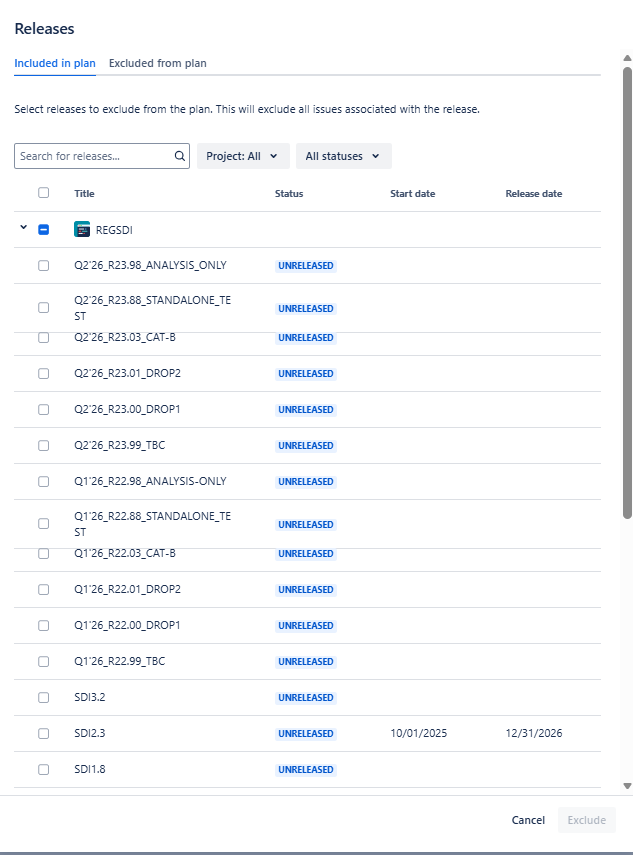Open the Project: All dropdown
Screen dimensions: 633x855
pyautogui.click(x=243, y=156)
